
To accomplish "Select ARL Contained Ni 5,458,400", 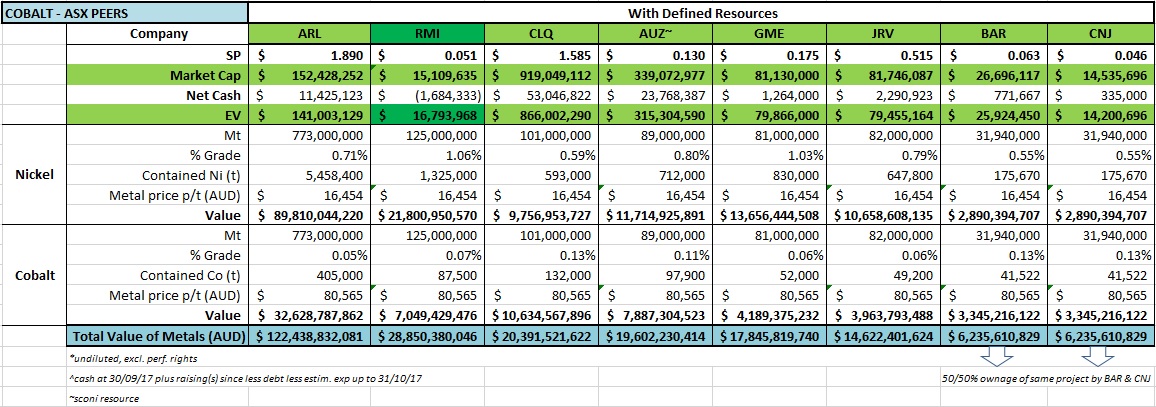I will [310, 175].
